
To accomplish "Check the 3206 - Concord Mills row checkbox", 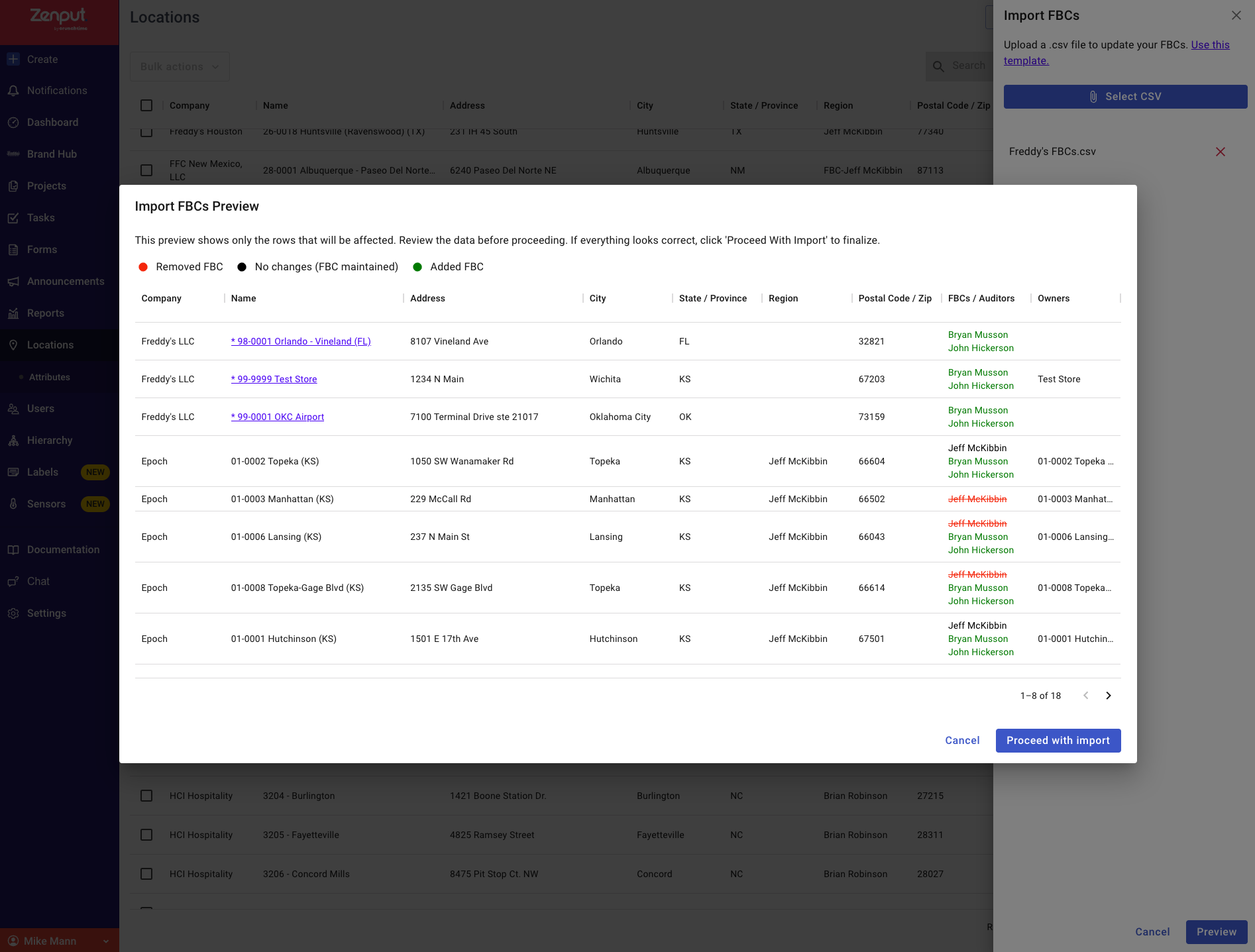I will pyautogui.click(x=146, y=874).
